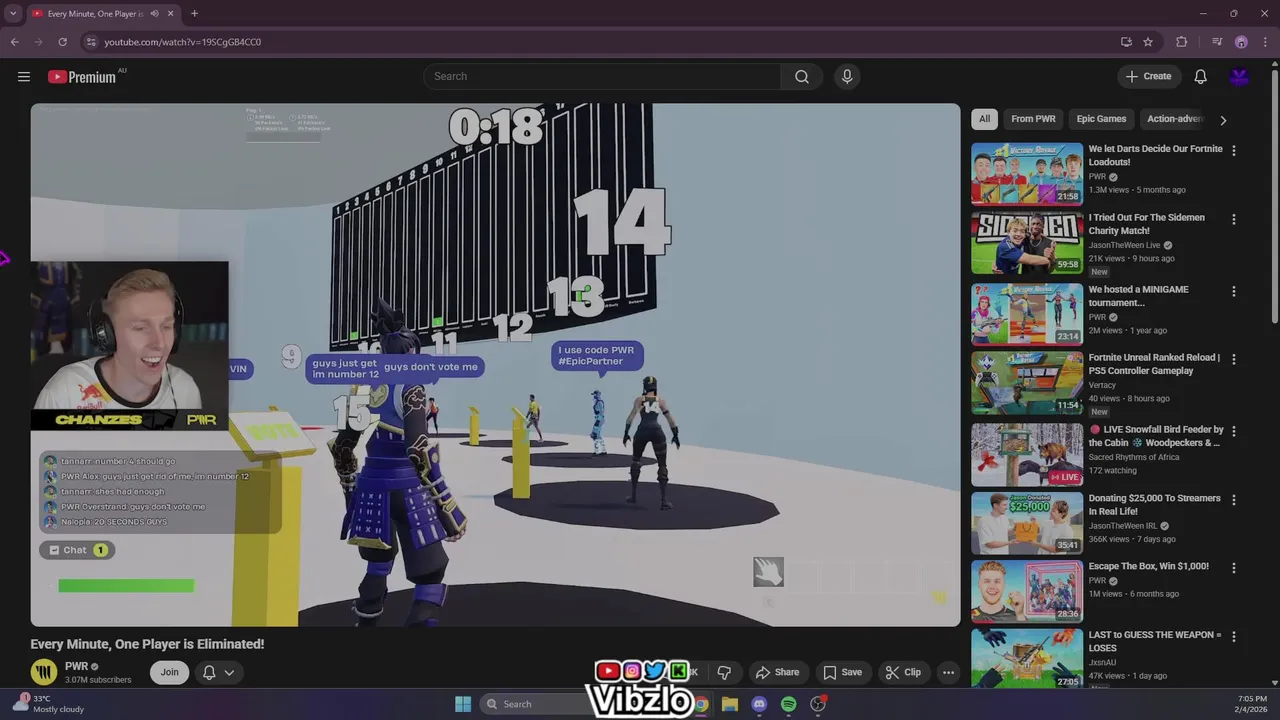Viewport: 1280px width, 720px height.
Task: Open more actions ellipsis below video
Action: [x=948, y=672]
